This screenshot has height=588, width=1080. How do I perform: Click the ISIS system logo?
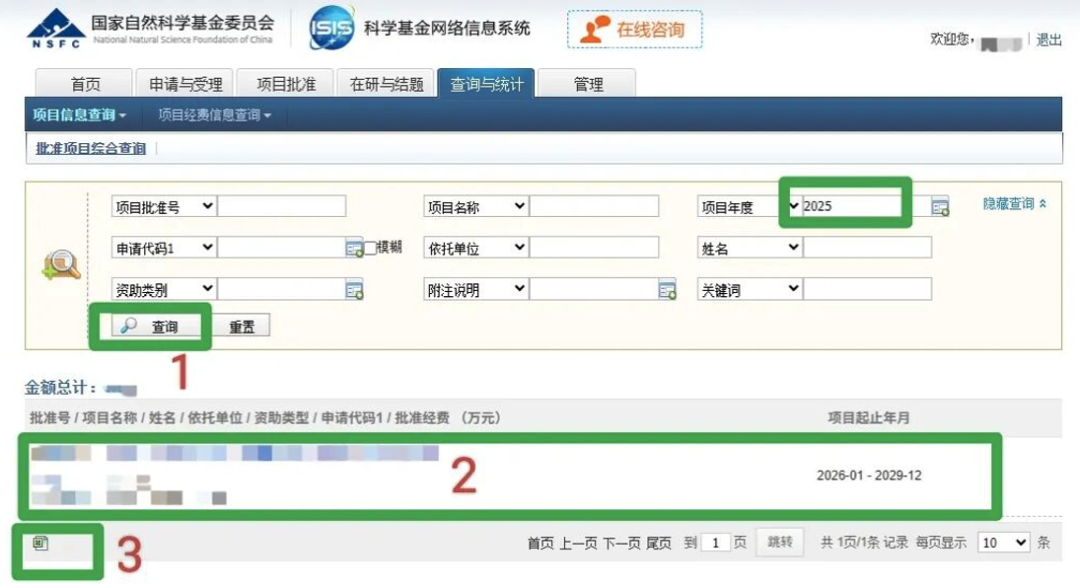tap(331, 28)
